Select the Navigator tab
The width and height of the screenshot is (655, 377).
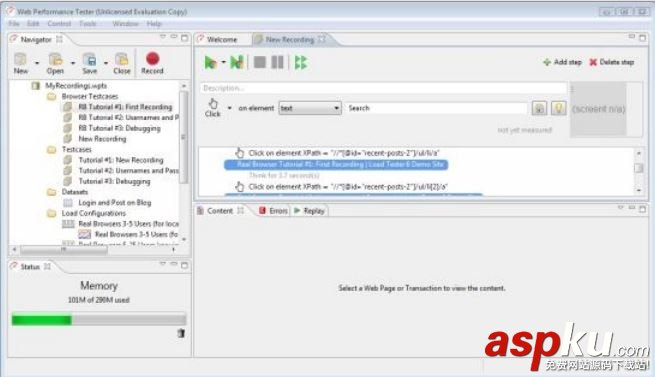[36, 39]
